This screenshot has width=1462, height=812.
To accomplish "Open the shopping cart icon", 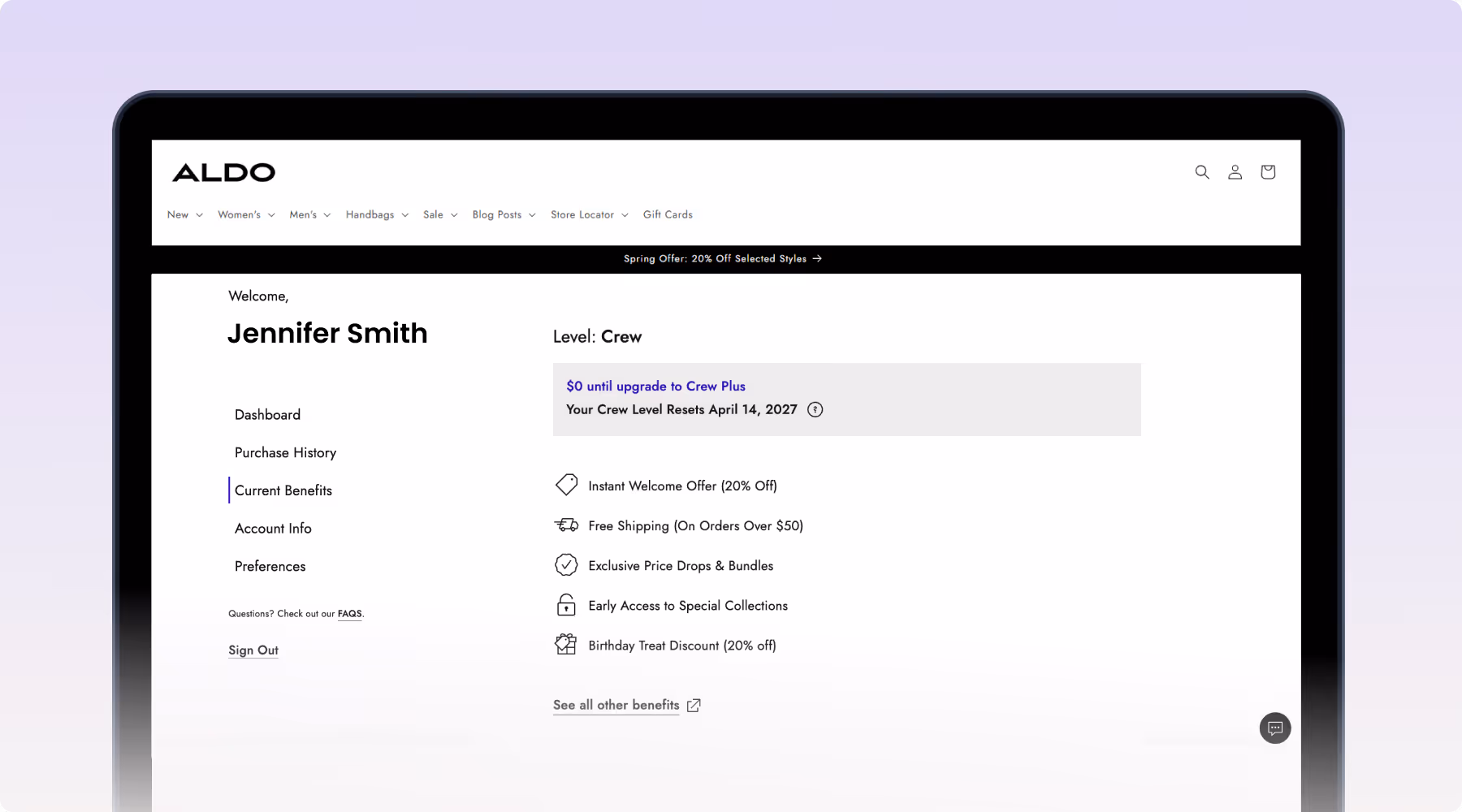I will coord(1268,172).
